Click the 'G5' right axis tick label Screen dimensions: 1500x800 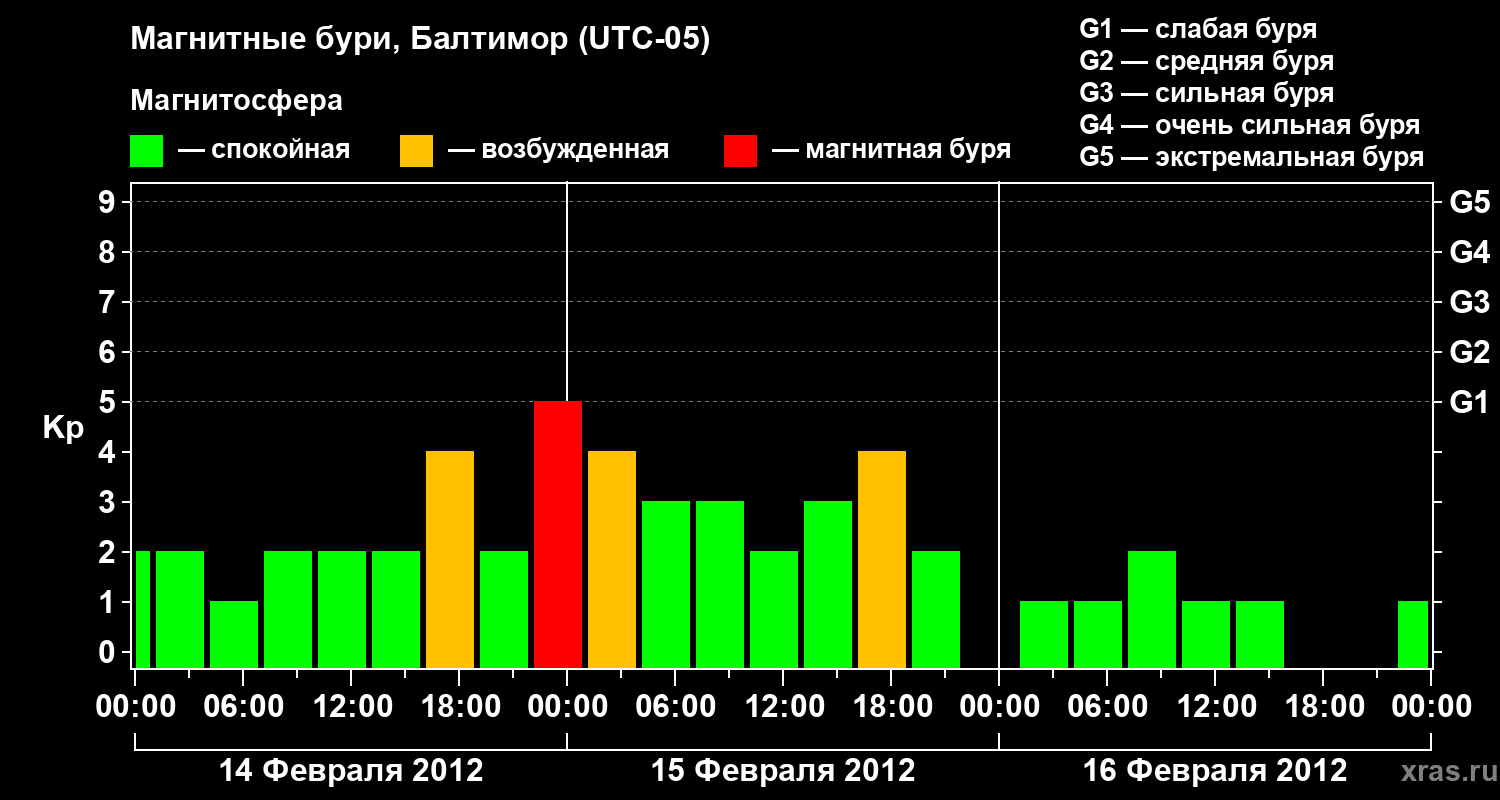tap(1469, 202)
